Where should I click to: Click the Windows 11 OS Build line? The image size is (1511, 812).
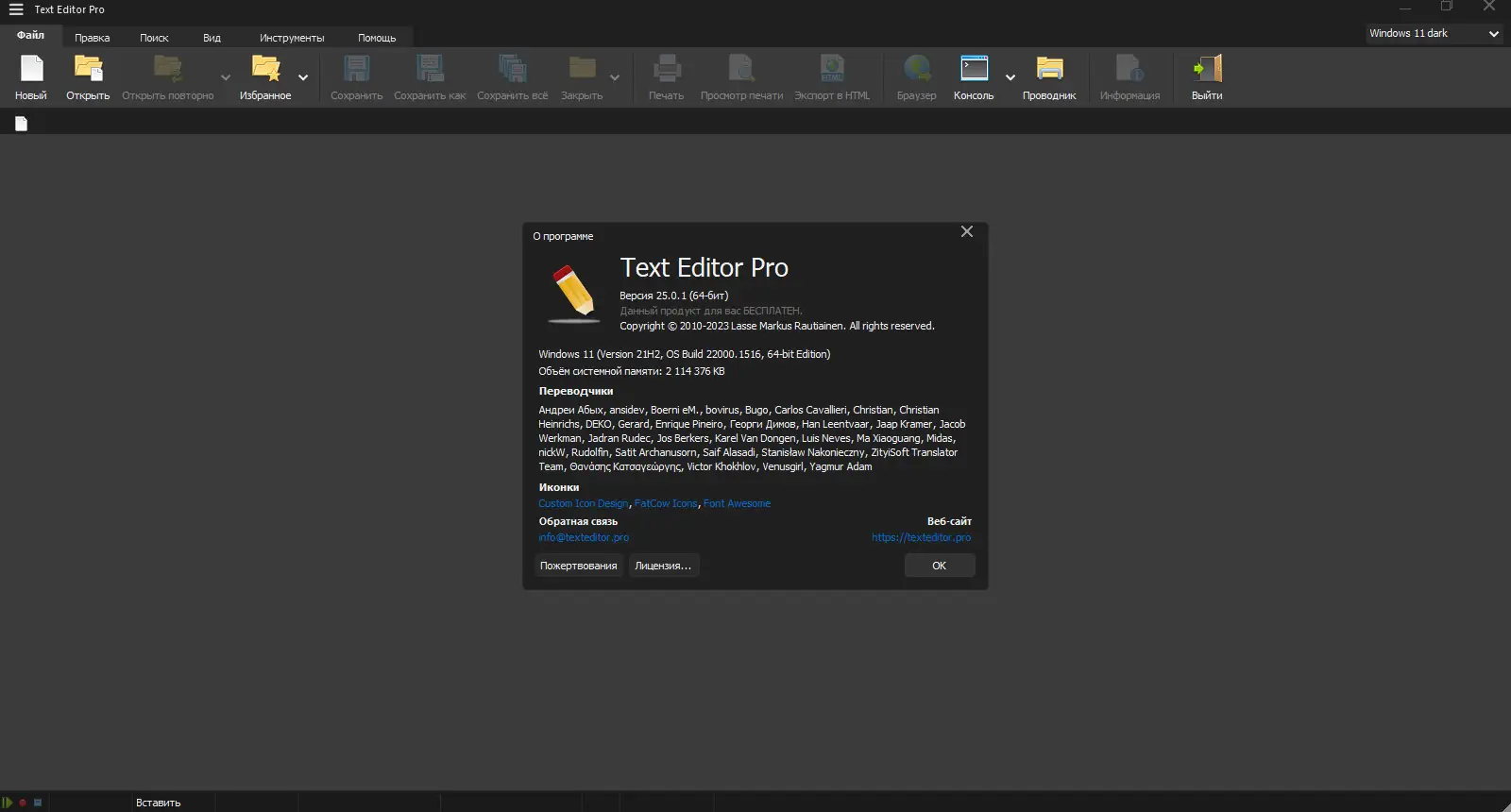click(685, 354)
